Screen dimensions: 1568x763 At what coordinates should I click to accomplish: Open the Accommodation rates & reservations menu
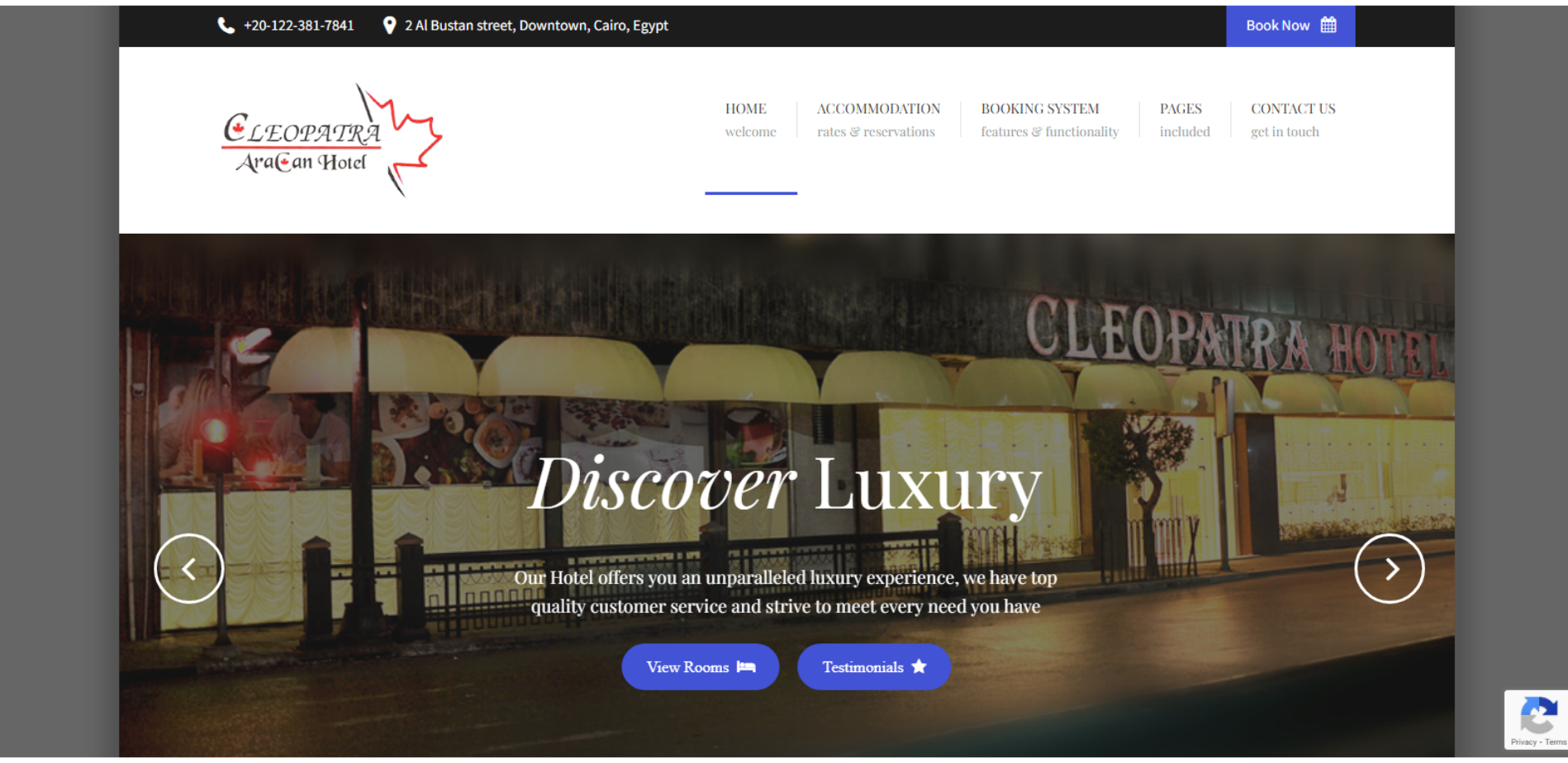click(x=878, y=120)
